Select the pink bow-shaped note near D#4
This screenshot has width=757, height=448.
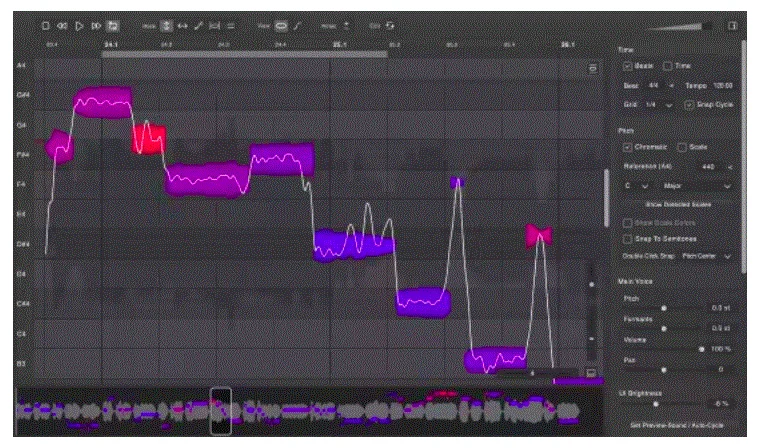click(539, 236)
